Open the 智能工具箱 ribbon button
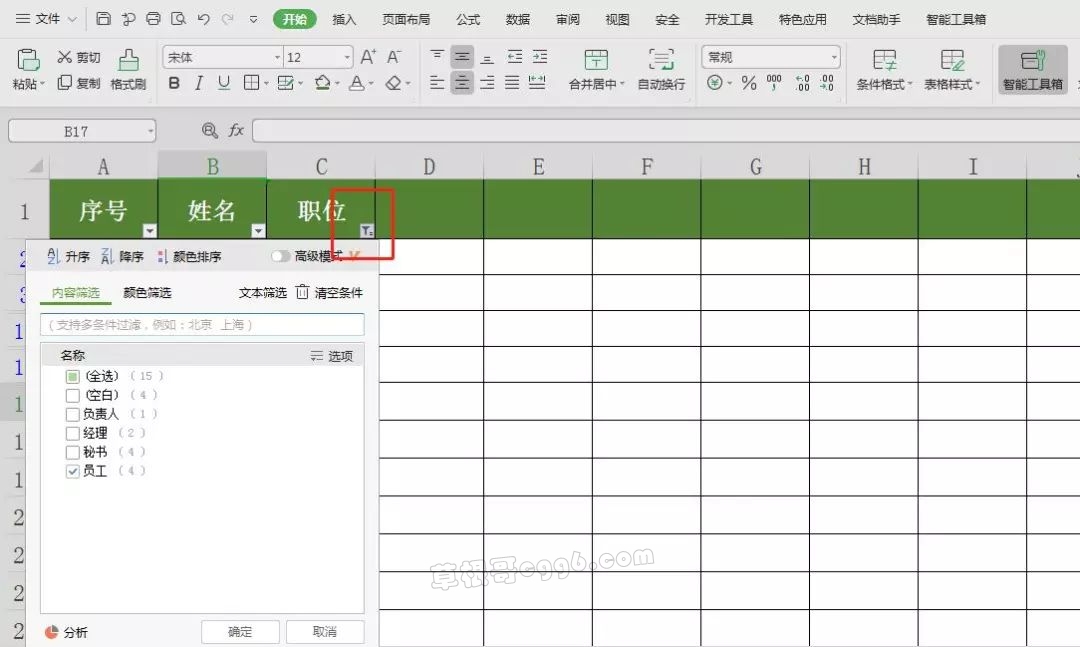Viewport: 1080px width, 647px height. click(x=1032, y=69)
